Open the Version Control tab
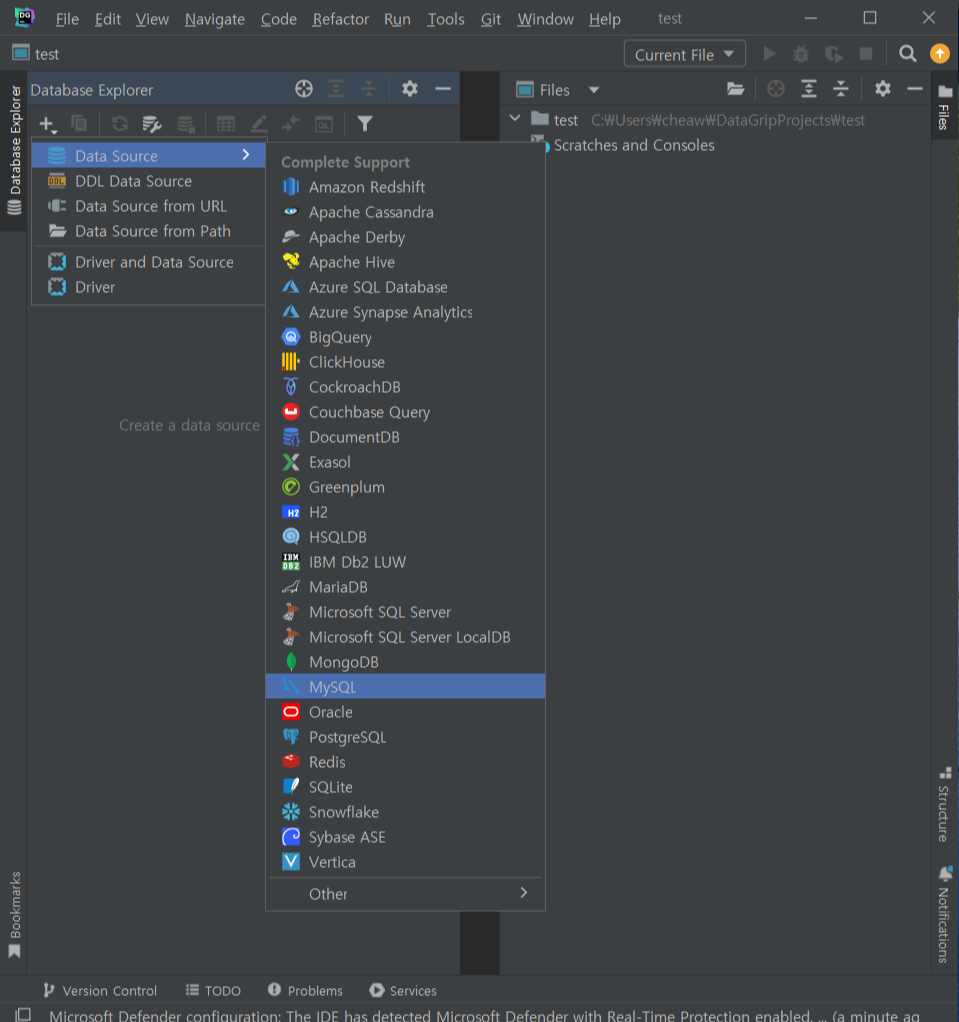The width and height of the screenshot is (959, 1022). click(x=100, y=990)
